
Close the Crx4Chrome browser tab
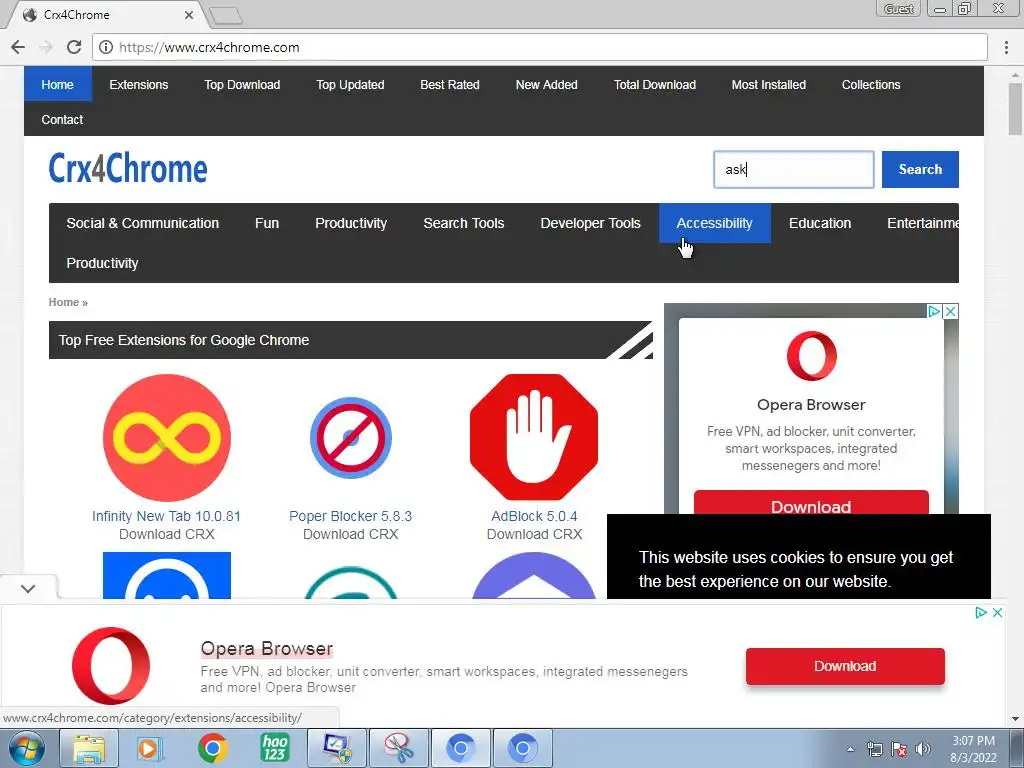click(189, 14)
